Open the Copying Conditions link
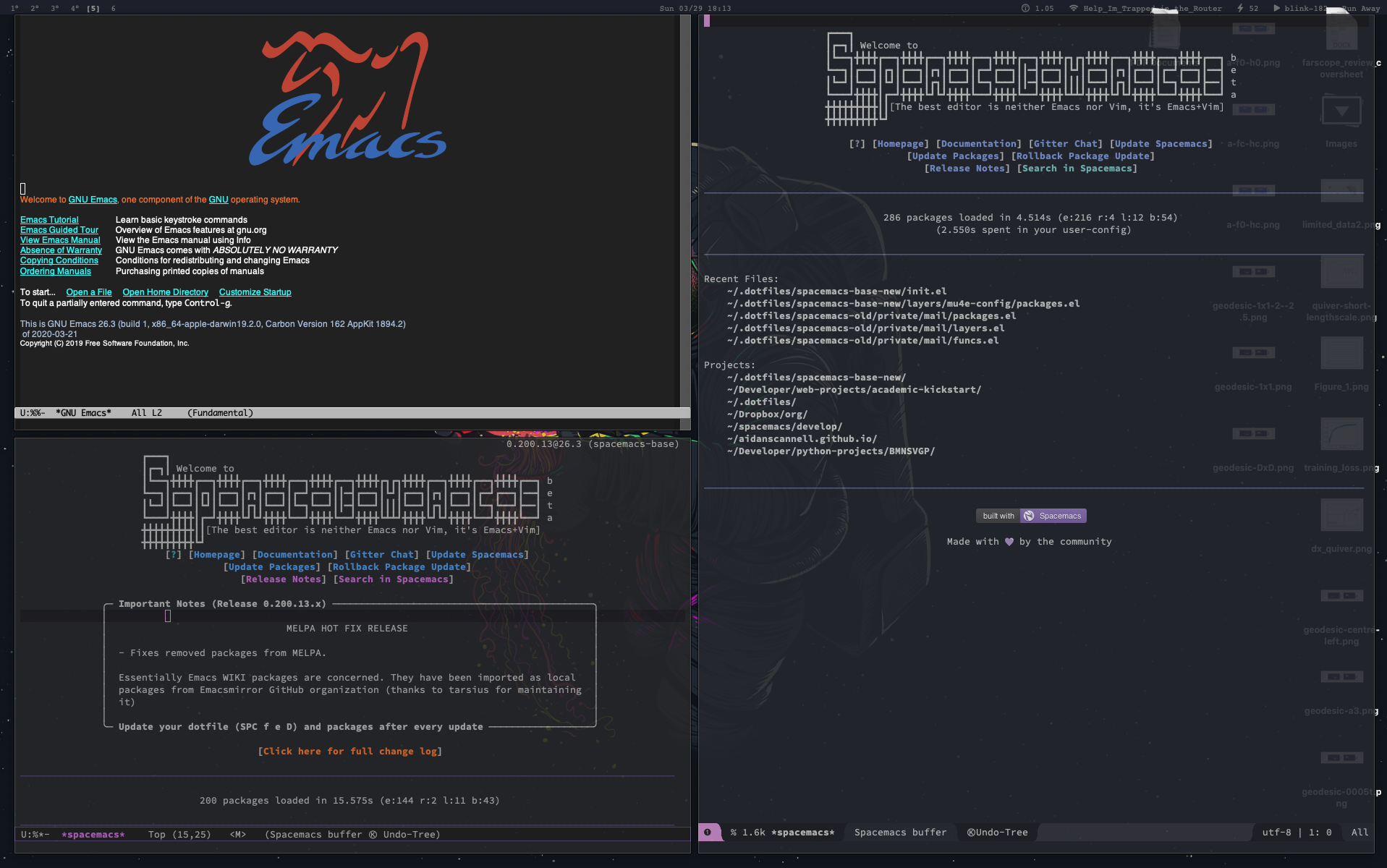Viewport: 1387px width, 868px height. (59, 260)
